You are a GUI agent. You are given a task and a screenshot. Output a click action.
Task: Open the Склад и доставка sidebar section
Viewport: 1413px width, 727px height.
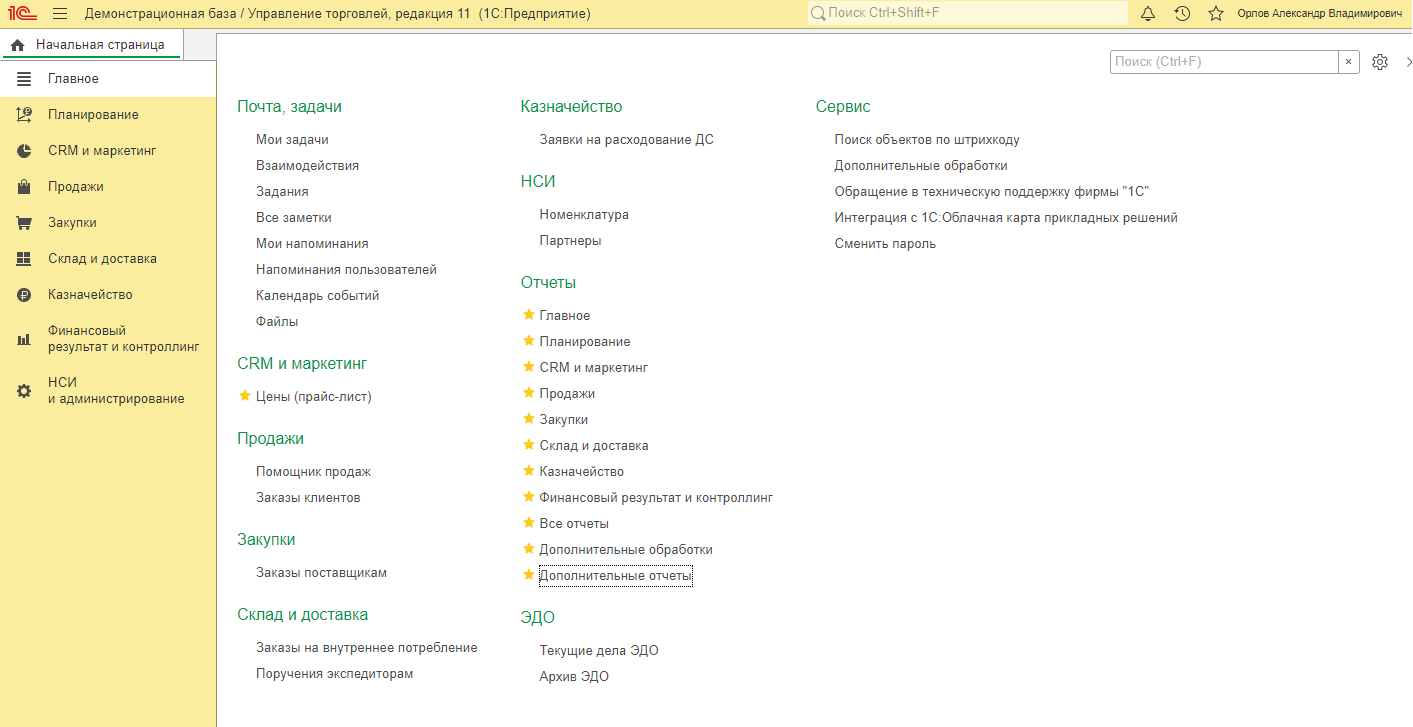pyautogui.click(x=102, y=259)
